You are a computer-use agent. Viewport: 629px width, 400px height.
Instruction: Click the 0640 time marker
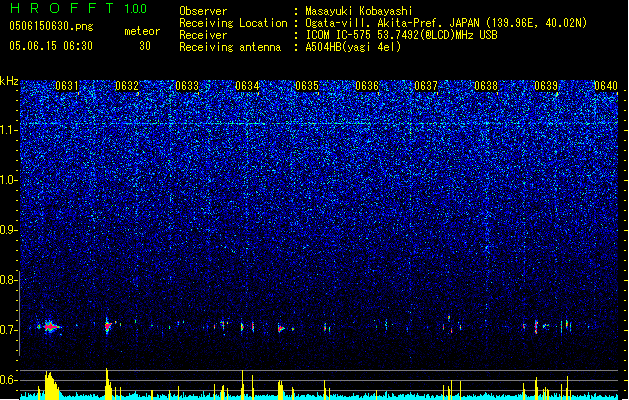pos(606,86)
